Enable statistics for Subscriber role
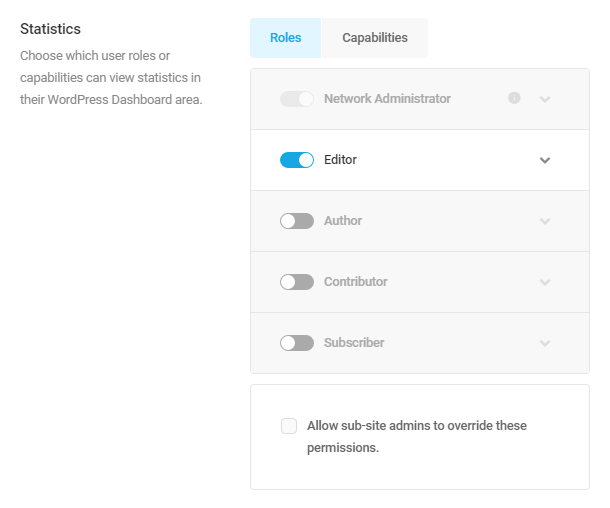 tap(297, 343)
